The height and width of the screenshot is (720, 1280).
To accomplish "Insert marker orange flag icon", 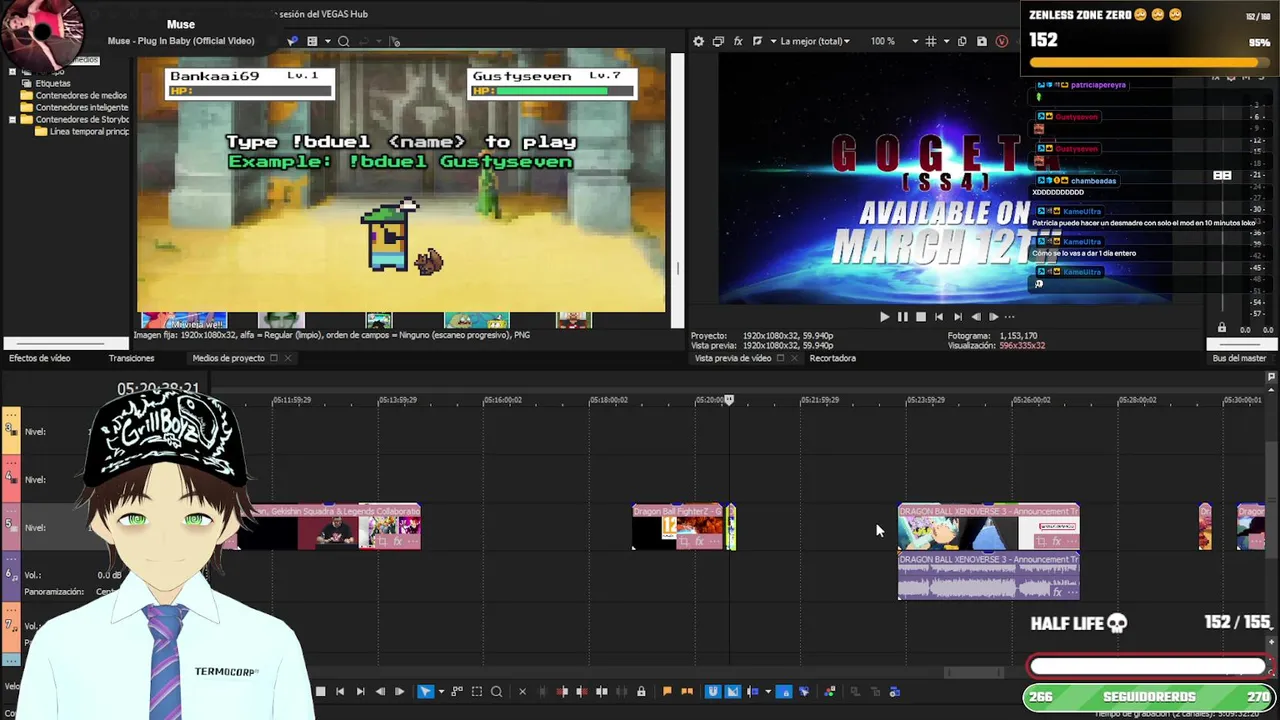I will pos(667,691).
